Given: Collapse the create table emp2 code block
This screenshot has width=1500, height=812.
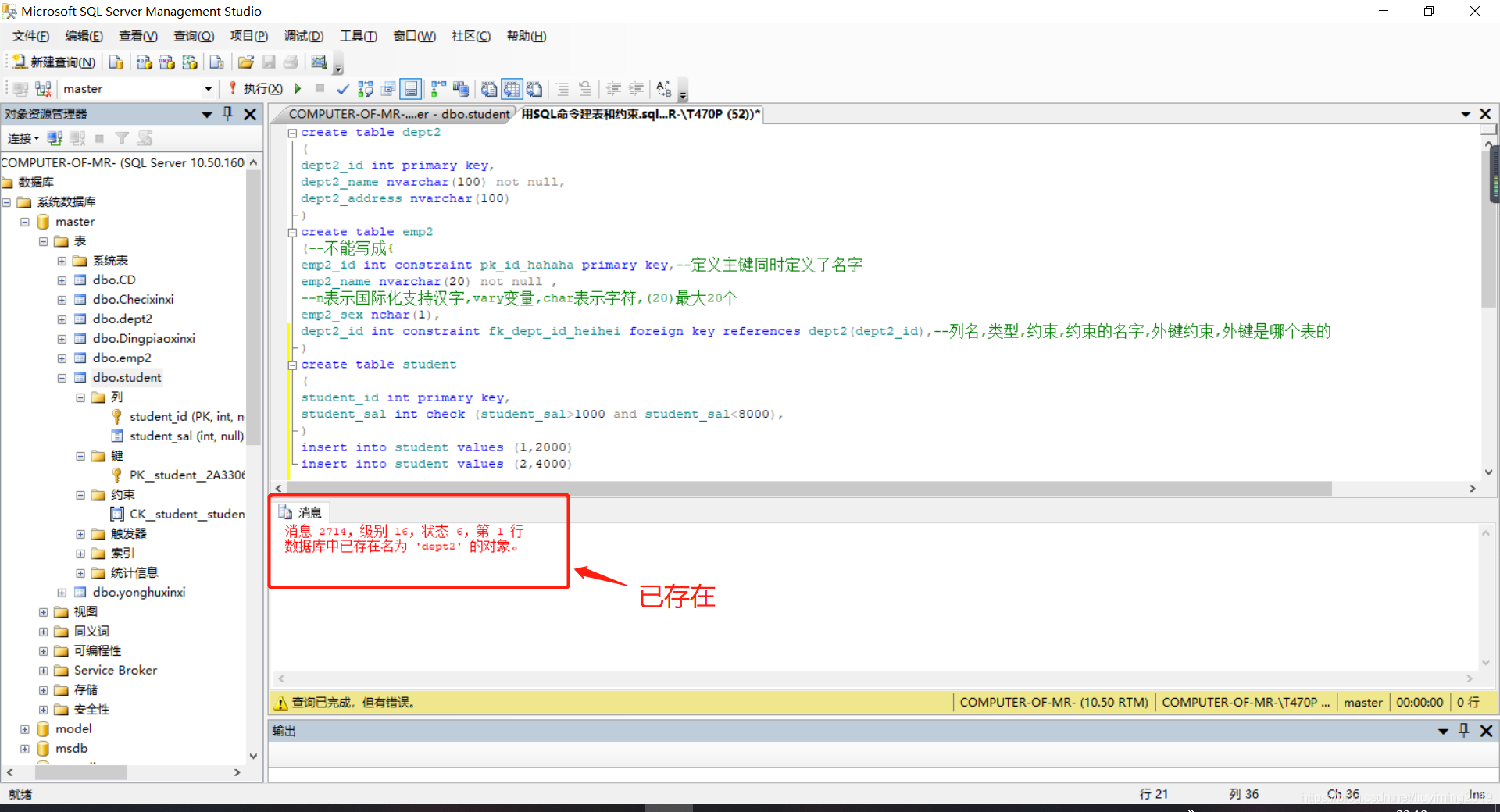Looking at the screenshot, I should click(x=292, y=233).
